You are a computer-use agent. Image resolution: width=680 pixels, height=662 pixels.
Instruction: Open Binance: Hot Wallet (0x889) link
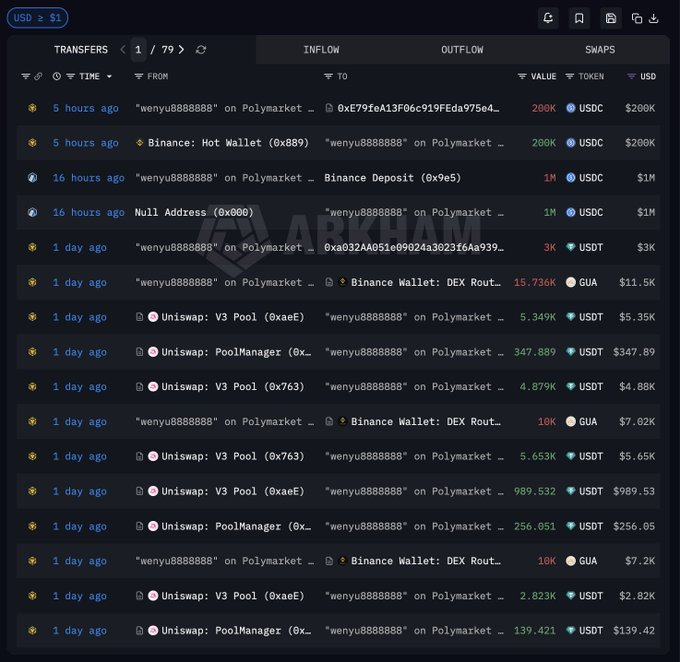click(x=228, y=143)
